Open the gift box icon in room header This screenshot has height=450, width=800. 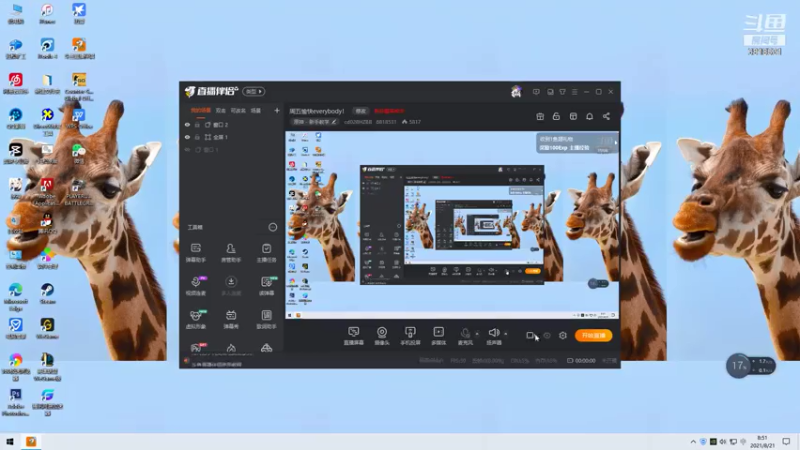pyautogui.click(x=540, y=116)
